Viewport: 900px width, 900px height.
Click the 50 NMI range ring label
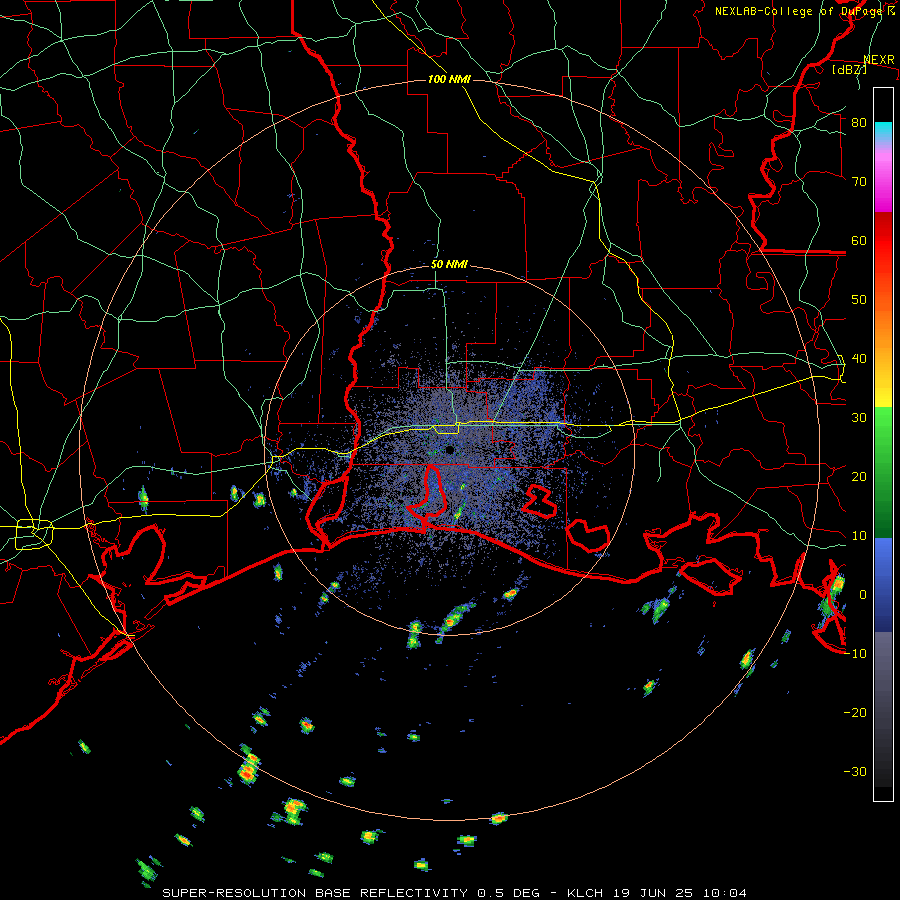pos(449,265)
